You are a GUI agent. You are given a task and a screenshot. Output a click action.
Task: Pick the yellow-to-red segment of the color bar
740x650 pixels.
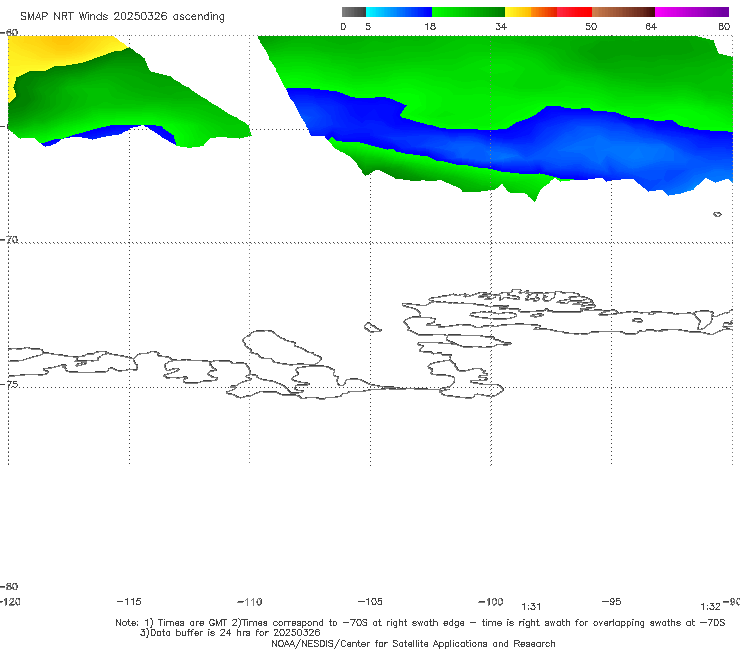coord(548,12)
